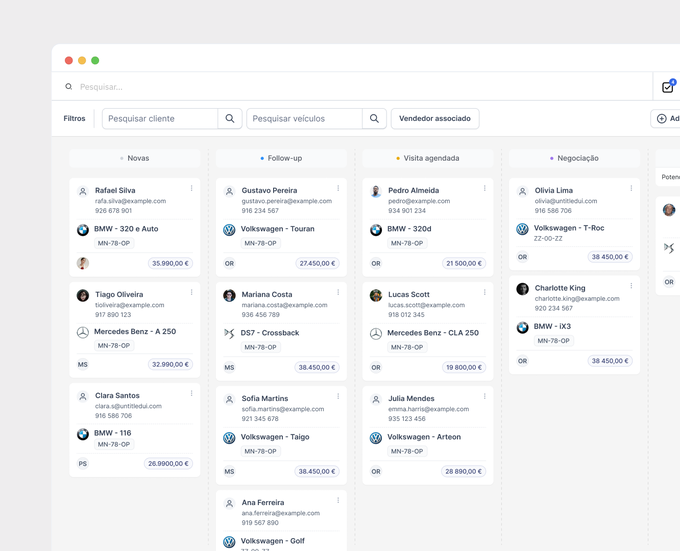Click the BMW logo on Charlotte King card
Screen dimensions: 680x551
(x=523, y=327)
